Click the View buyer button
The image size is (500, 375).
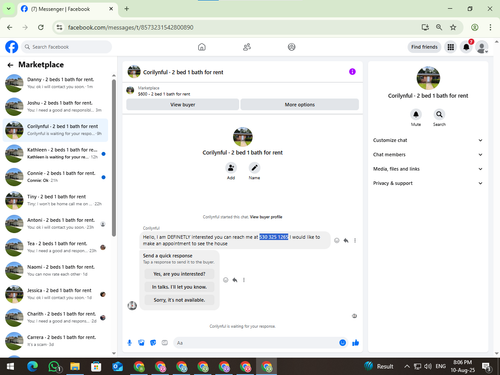[x=183, y=104]
